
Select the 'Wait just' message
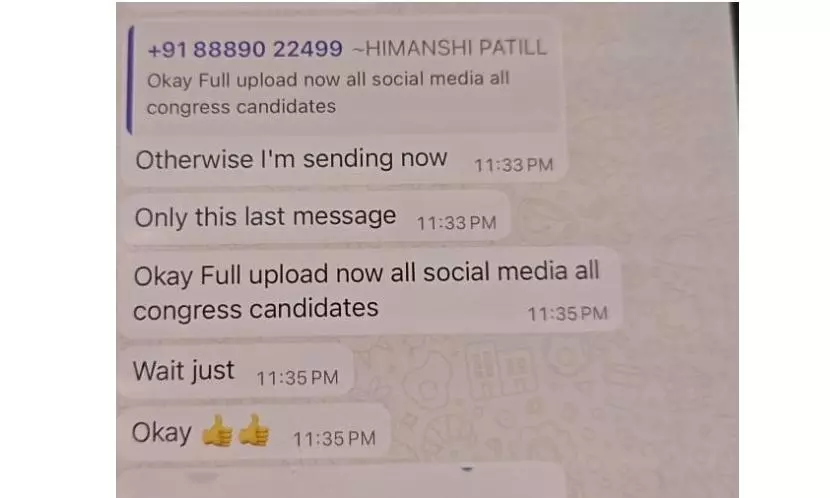pos(236,370)
